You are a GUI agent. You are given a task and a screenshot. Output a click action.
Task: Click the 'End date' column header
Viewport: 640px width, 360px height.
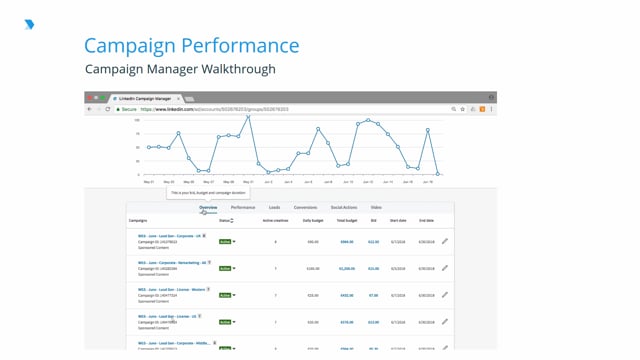coord(426,220)
